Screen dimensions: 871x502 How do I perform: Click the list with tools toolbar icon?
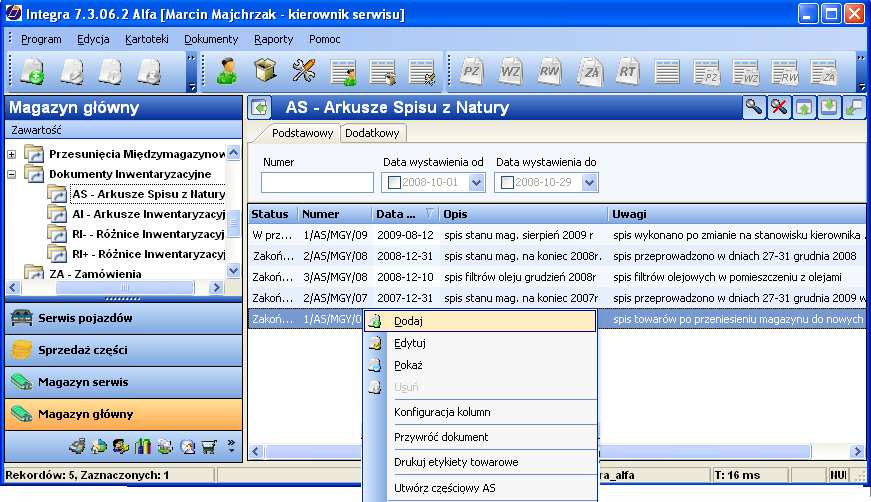pyautogui.click(x=422, y=73)
